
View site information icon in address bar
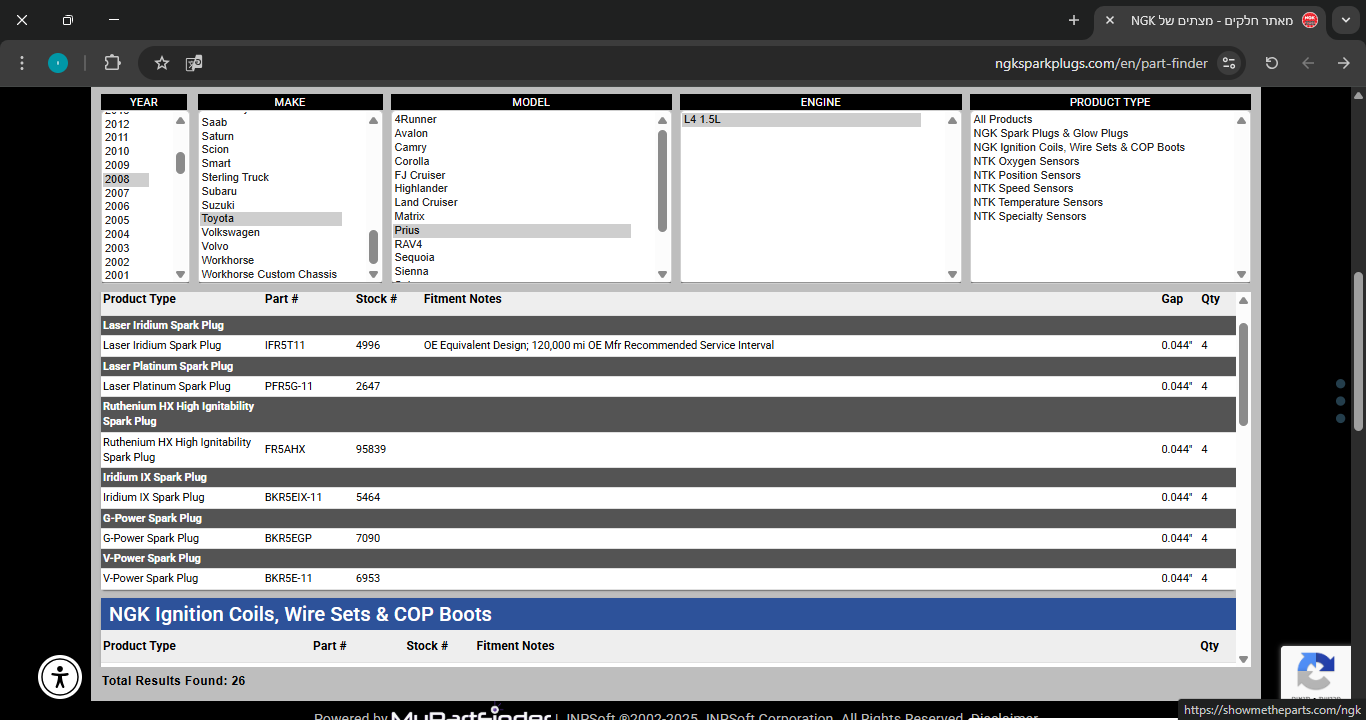pos(1230,63)
